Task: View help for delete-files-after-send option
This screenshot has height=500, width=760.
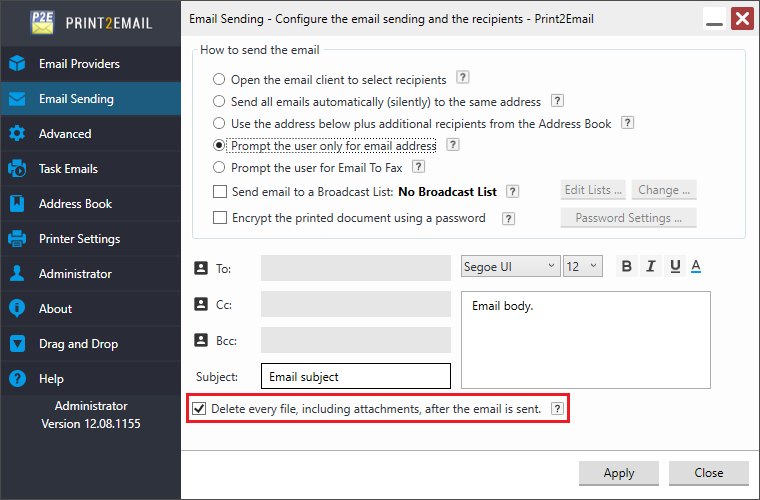Action: pyautogui.click(x=557, y=409)
